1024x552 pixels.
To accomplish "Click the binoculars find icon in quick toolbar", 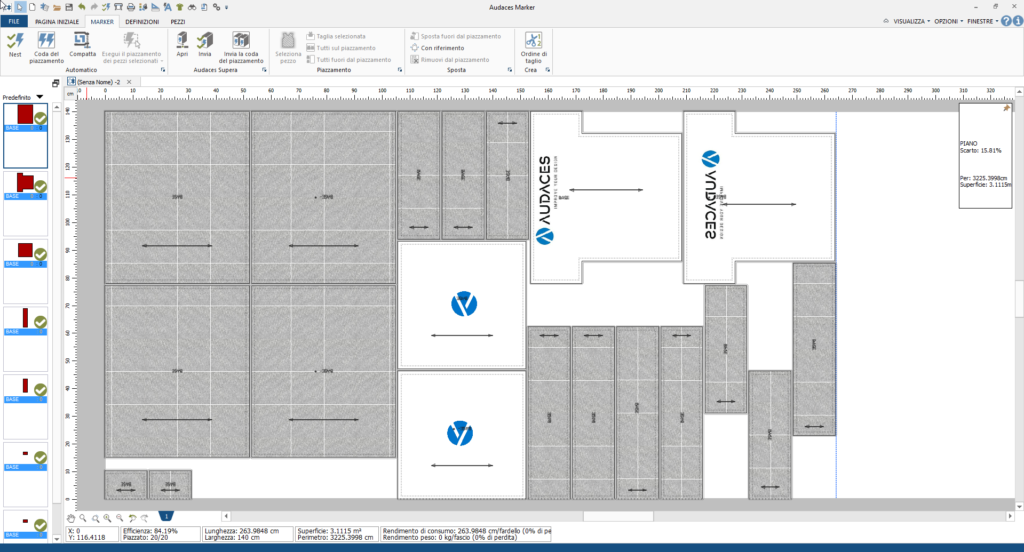I will click(x=192, y=7).
